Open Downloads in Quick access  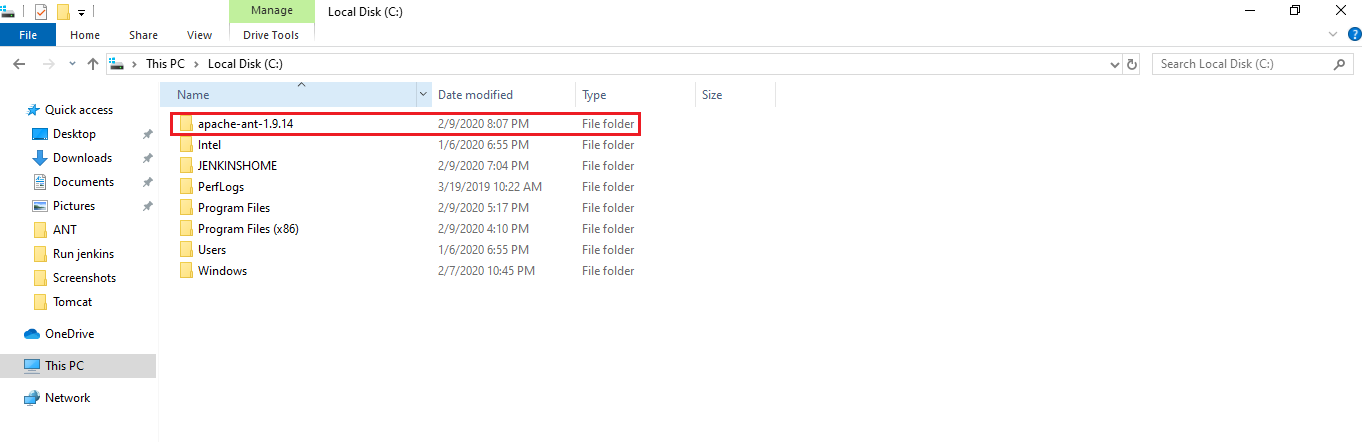(x=82, y=158)
